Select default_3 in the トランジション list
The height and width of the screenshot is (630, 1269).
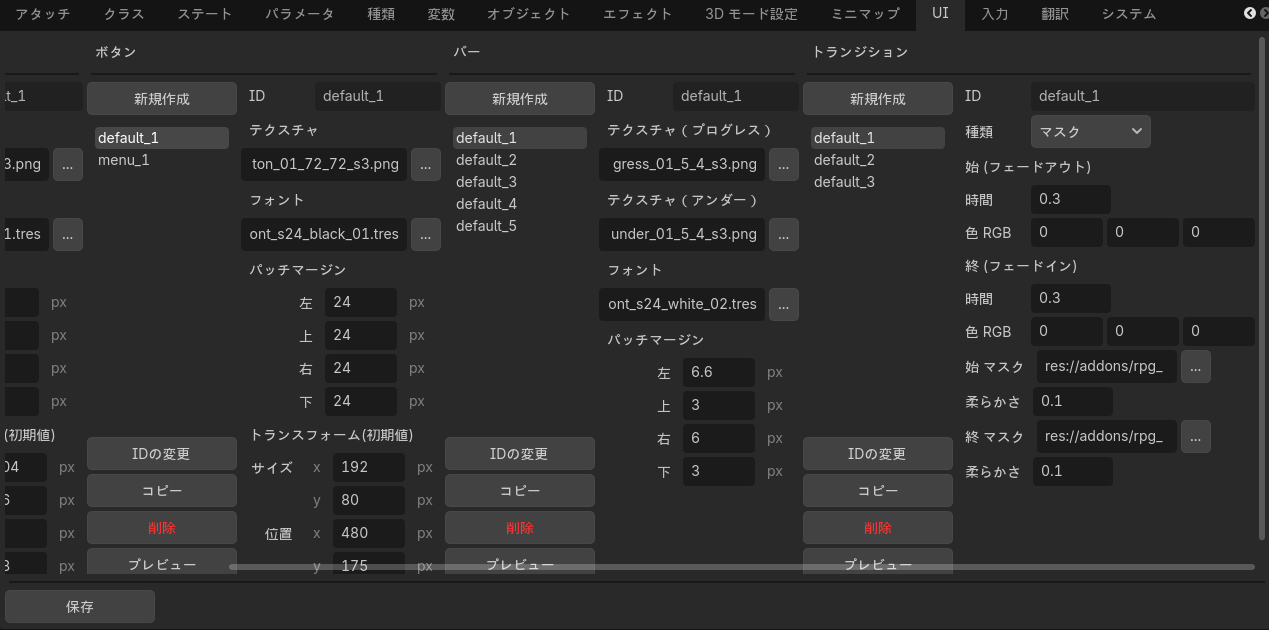pyautogui.click(x=878, y=182)
